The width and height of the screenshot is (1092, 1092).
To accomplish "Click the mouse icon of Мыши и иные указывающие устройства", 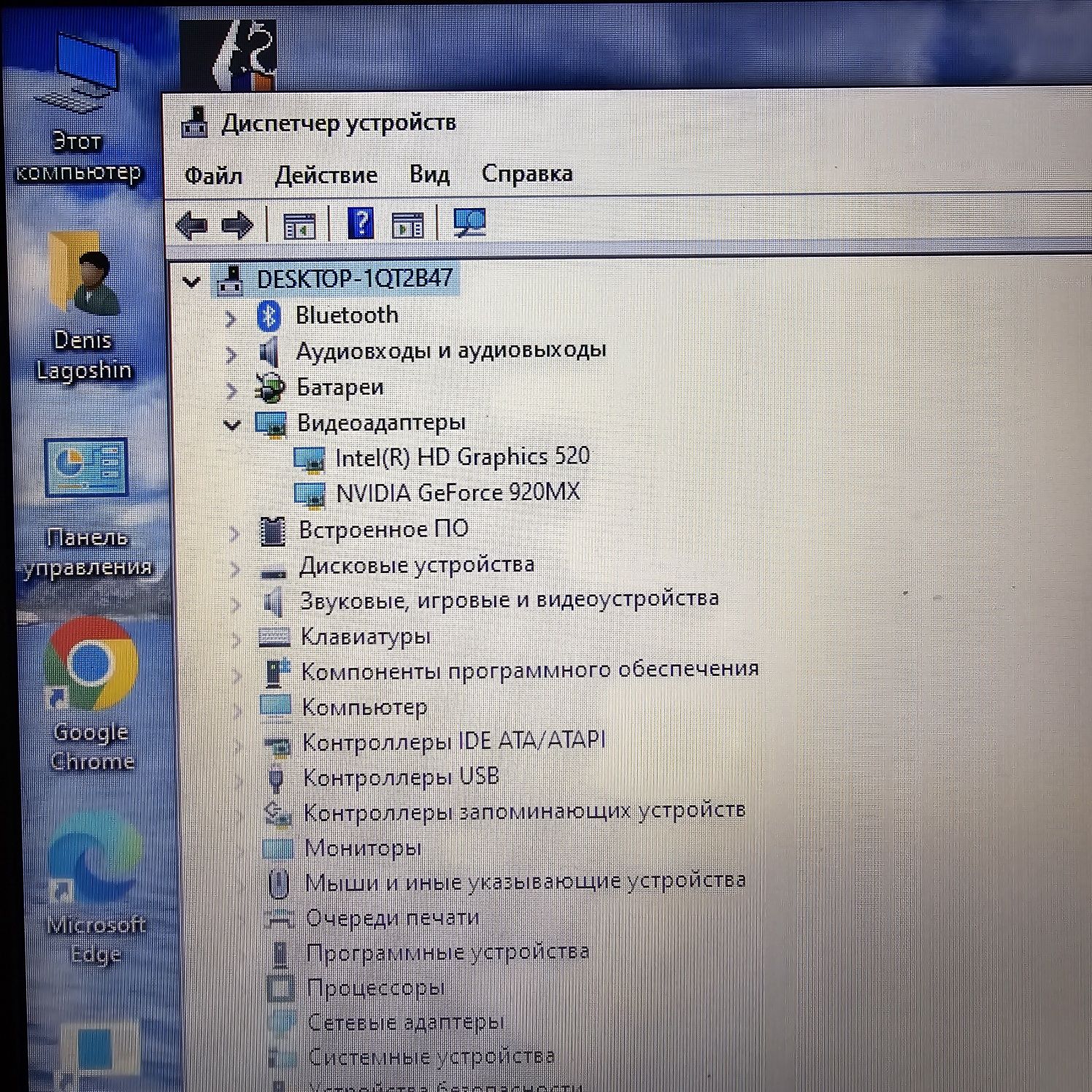I will [x=278, y=883].
